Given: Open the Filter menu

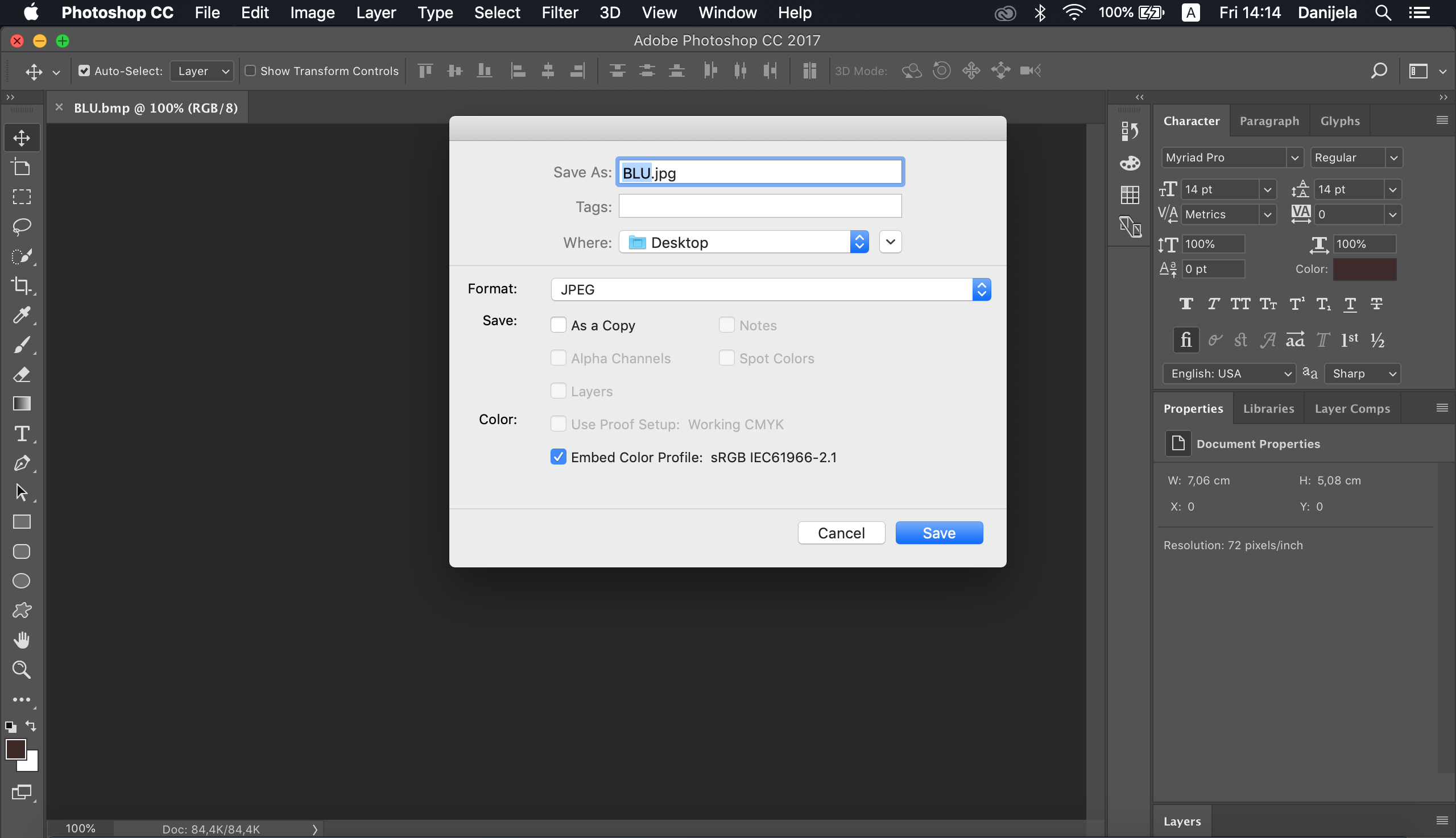Looking at the screenshot, I should tap(559, 13).
